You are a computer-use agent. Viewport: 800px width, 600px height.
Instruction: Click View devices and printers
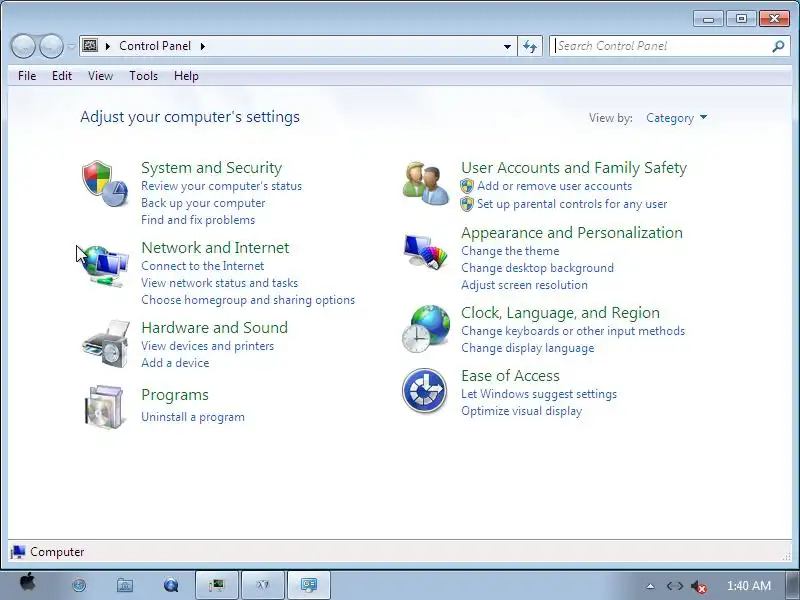click(207, 346)
